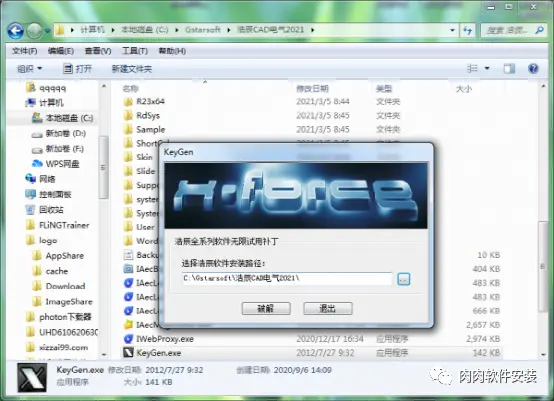Click the R23x64 folder icon
Screen dimensions: 554x401
[128, 102]
